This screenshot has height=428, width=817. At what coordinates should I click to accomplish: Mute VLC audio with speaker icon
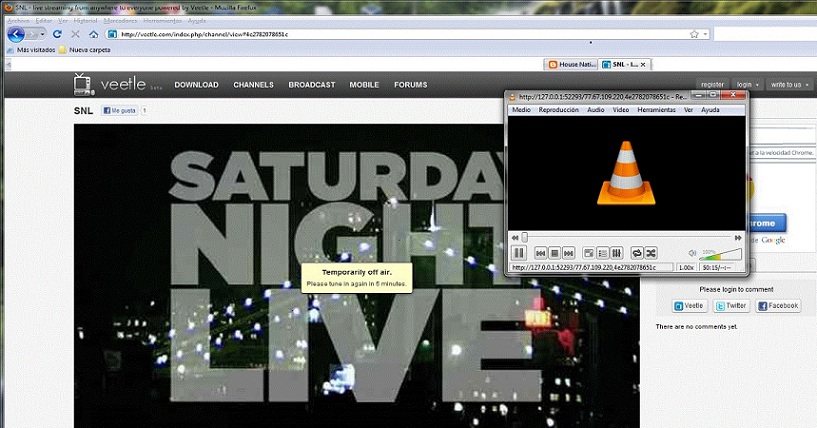point(693,253)
